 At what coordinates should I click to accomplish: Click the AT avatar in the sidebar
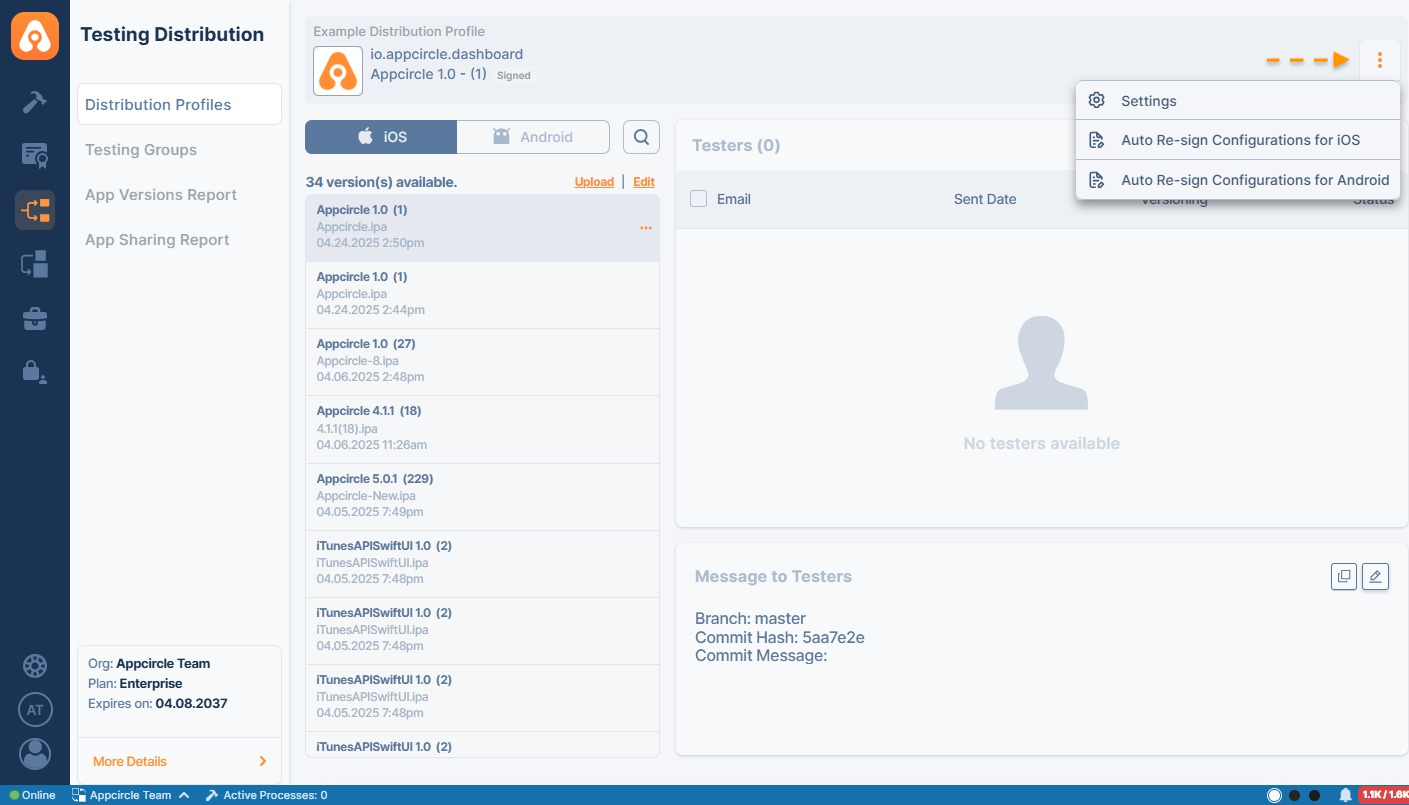(34, 710)
